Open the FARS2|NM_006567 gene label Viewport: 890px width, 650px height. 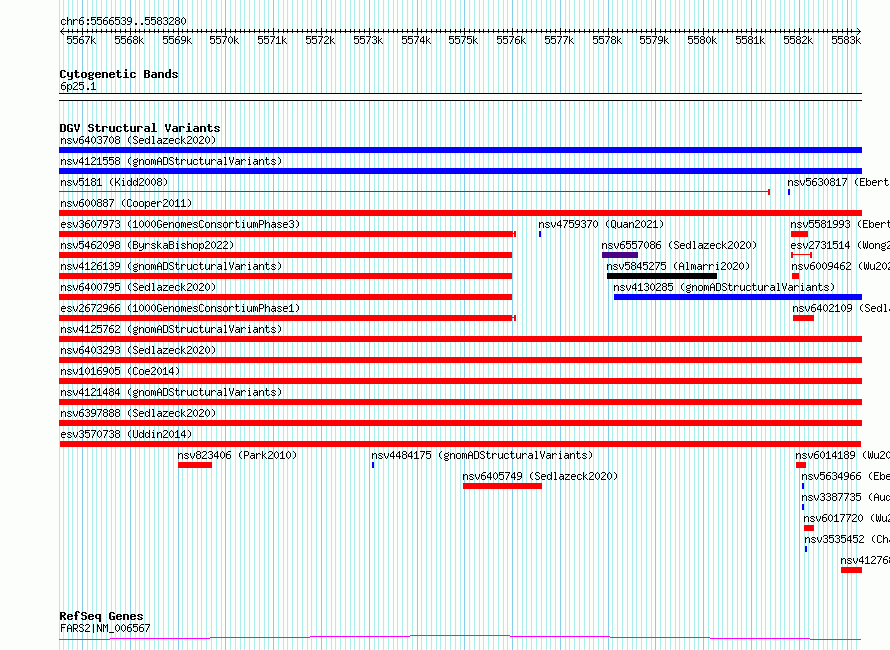[x=105, y=628]
